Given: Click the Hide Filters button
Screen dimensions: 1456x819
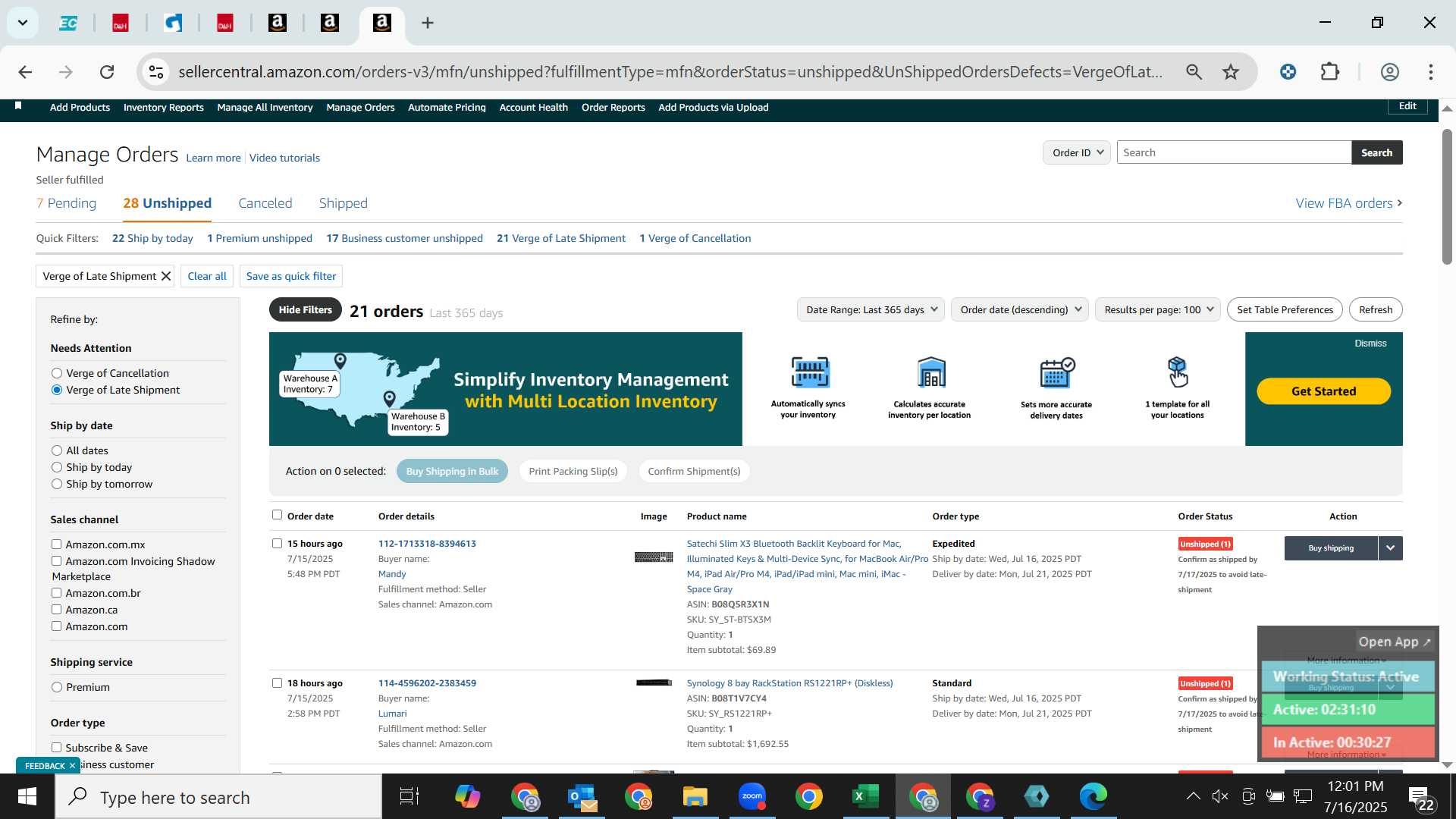Looking at the screenshot, I should [x=305, y=309].
